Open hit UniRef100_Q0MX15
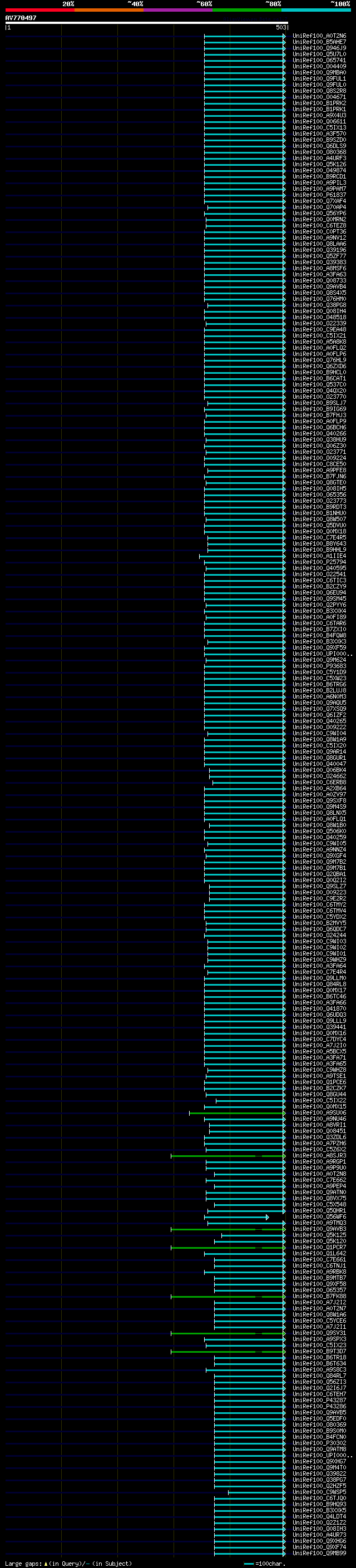The height and width of the screenshot is (1568, 356). [x=319, y=1106]
